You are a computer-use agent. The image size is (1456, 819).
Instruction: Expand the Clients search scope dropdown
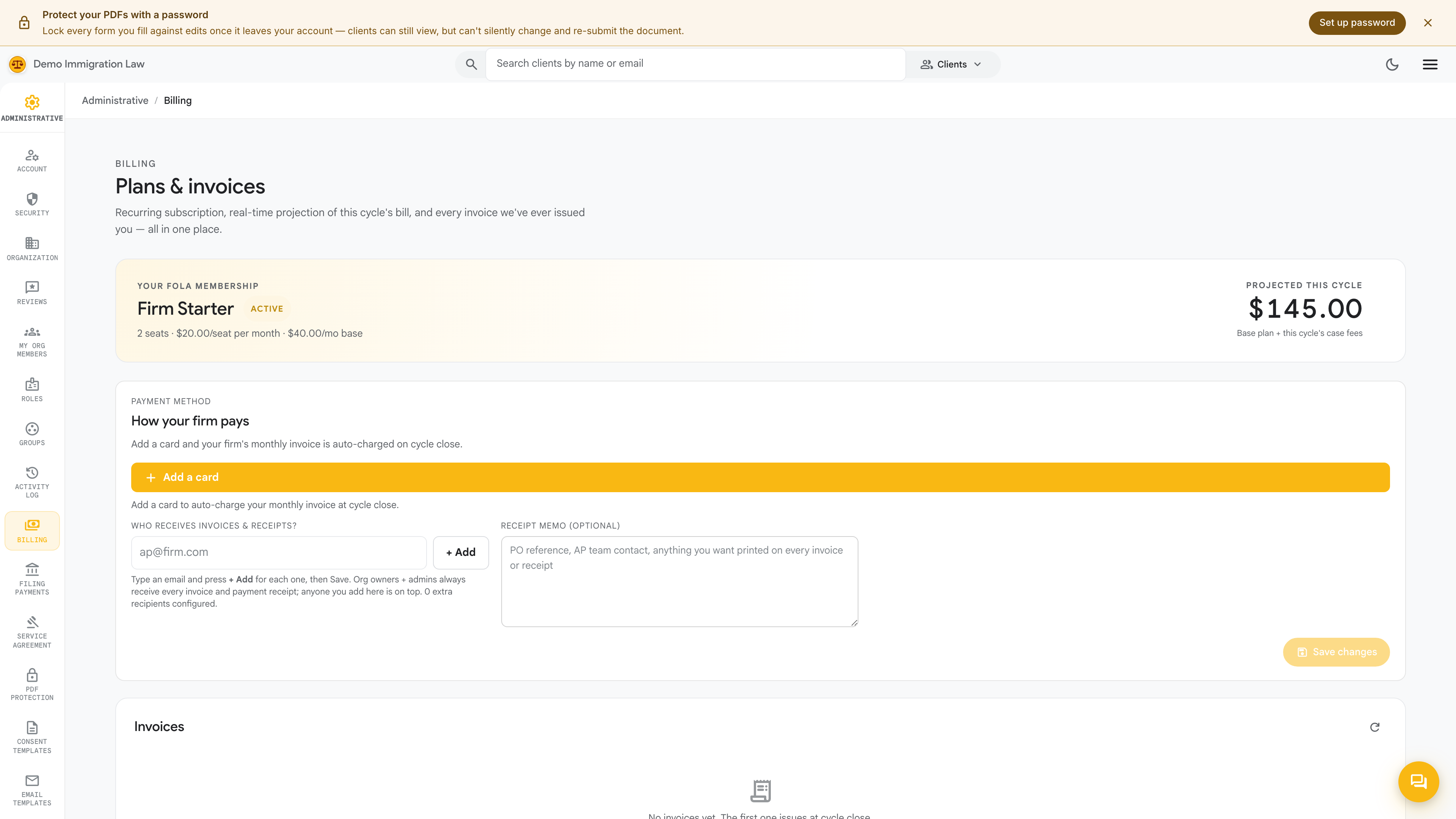point(952,64)
